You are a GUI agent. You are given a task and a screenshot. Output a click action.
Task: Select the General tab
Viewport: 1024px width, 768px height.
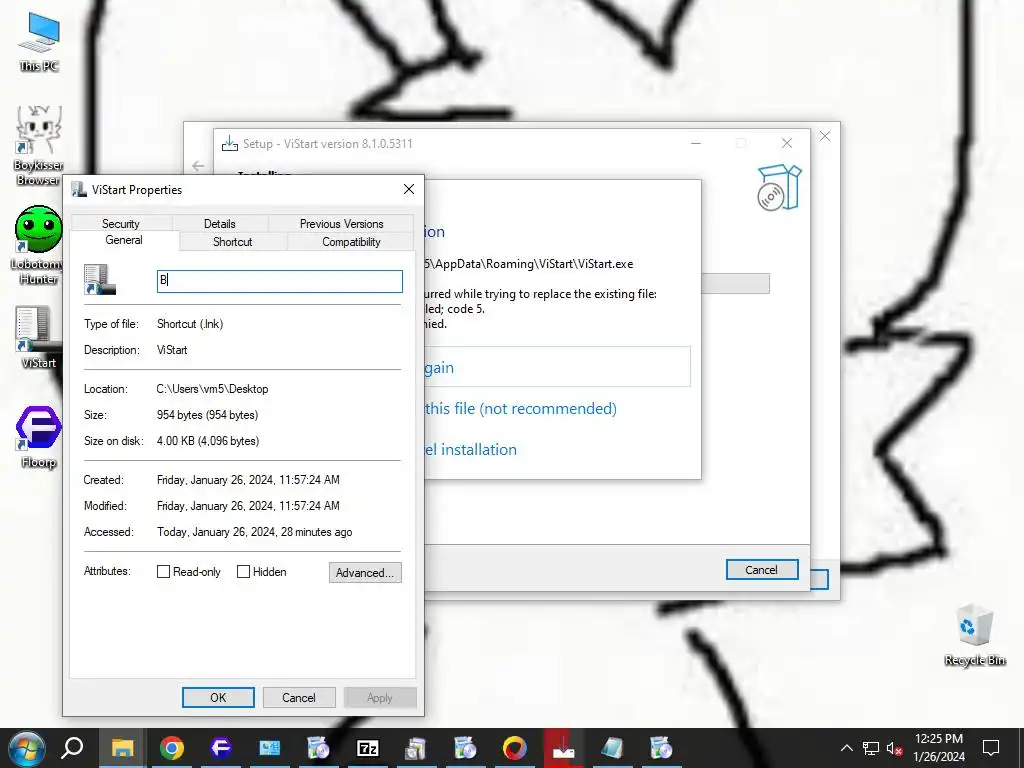[124, 240]
